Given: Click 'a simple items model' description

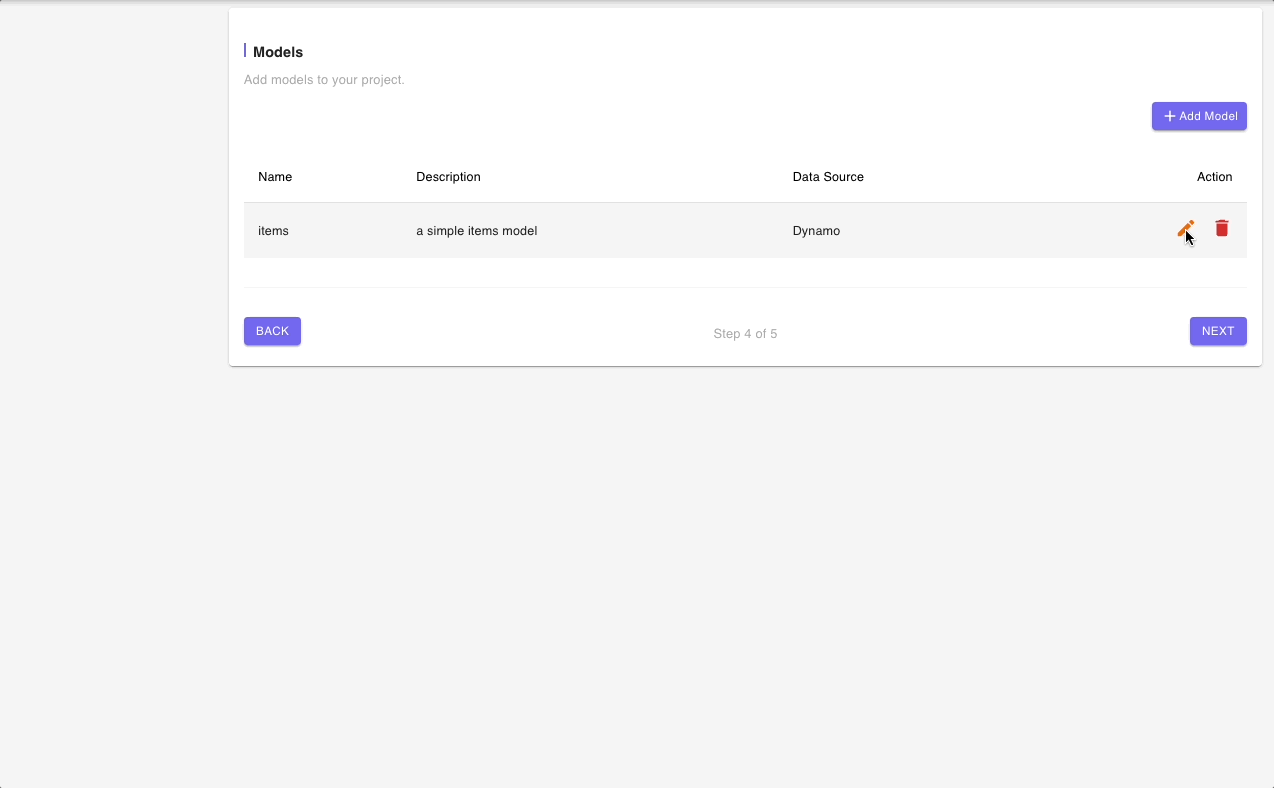Looking at the screenshot, I should pos(477,231).
